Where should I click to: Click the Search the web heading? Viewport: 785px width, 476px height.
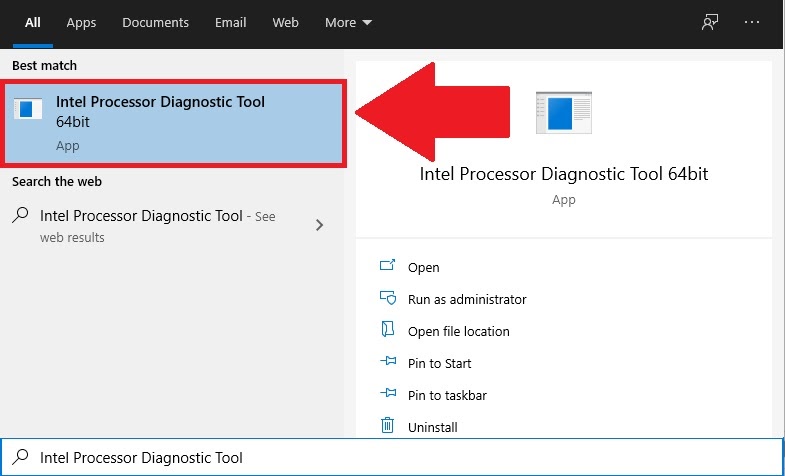[x=57, y=182]
